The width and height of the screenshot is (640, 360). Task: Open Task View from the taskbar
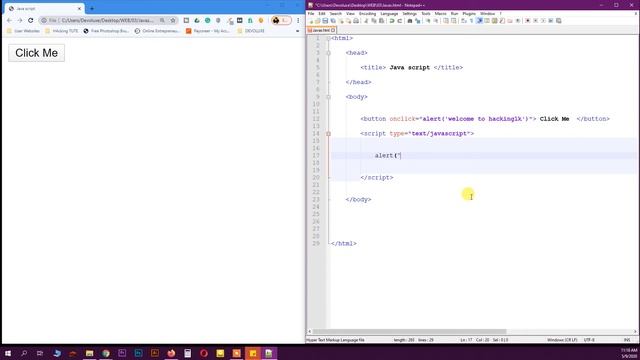pyautogui.click(x=40, y=353)
